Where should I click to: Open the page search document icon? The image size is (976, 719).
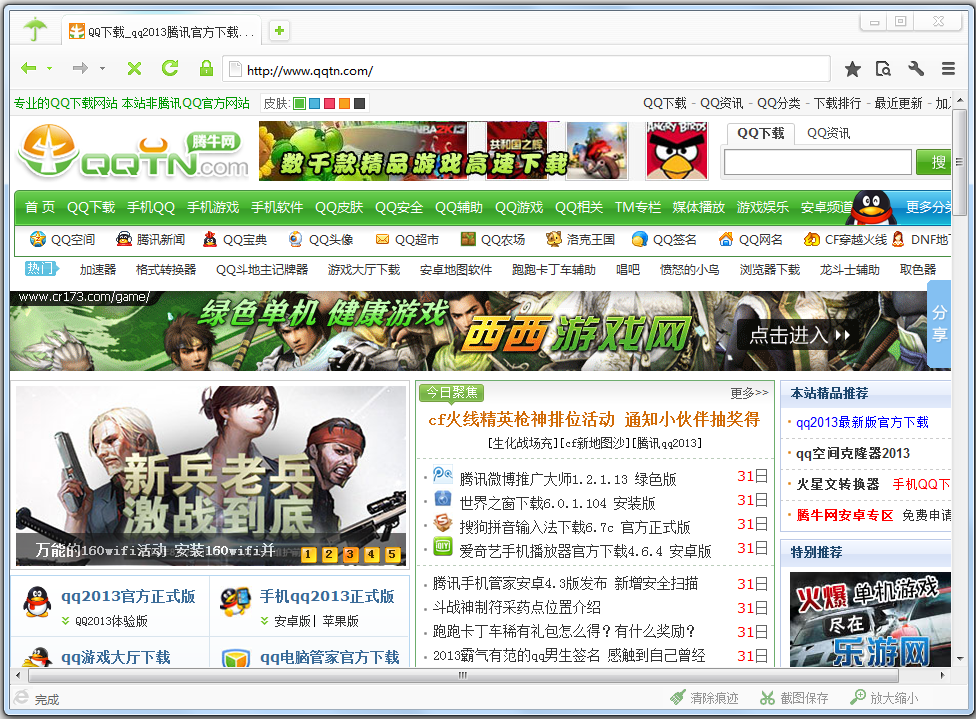pyautogui.click(x=883, y=68)
